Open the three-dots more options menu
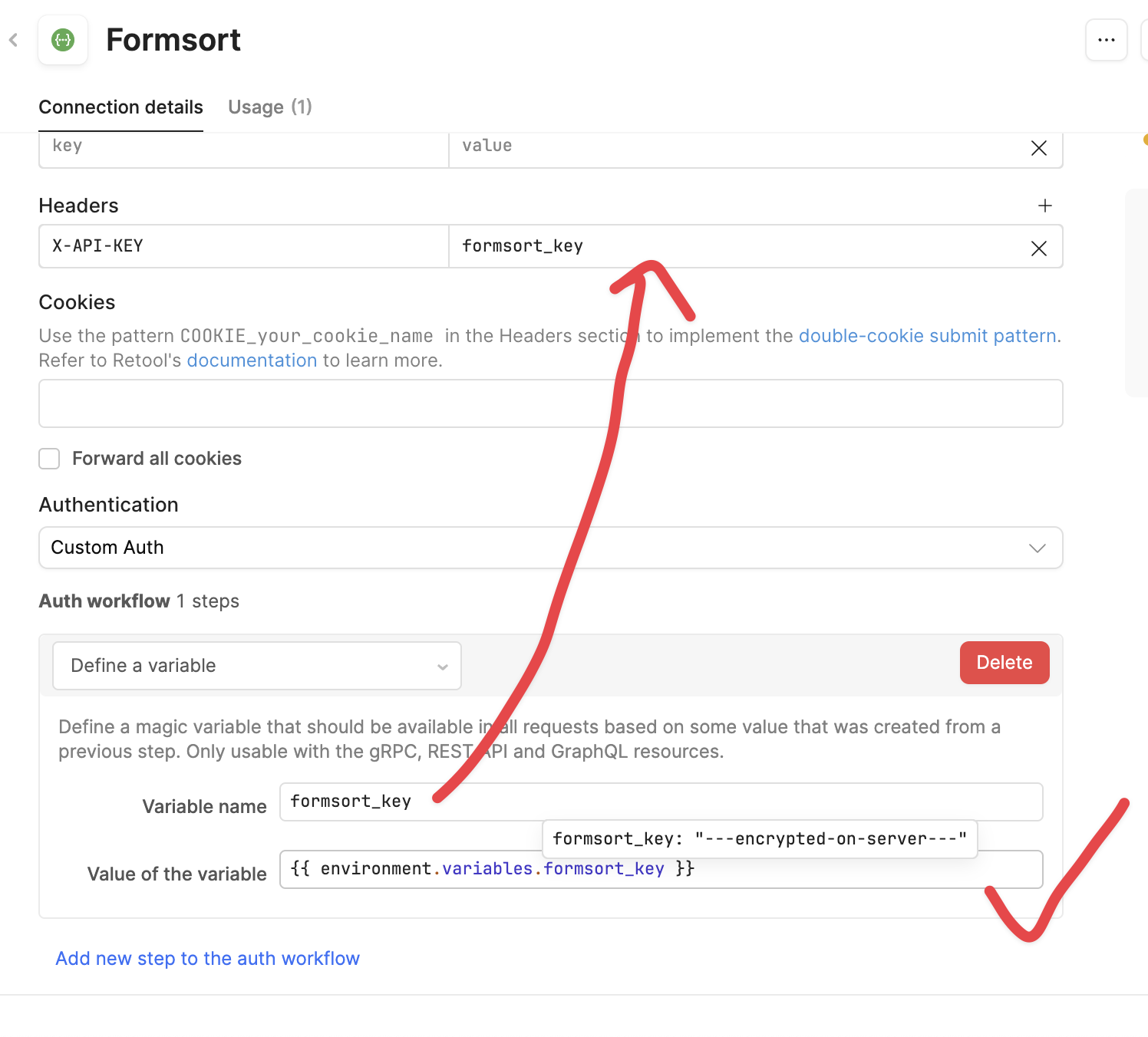 [1106, 40]
